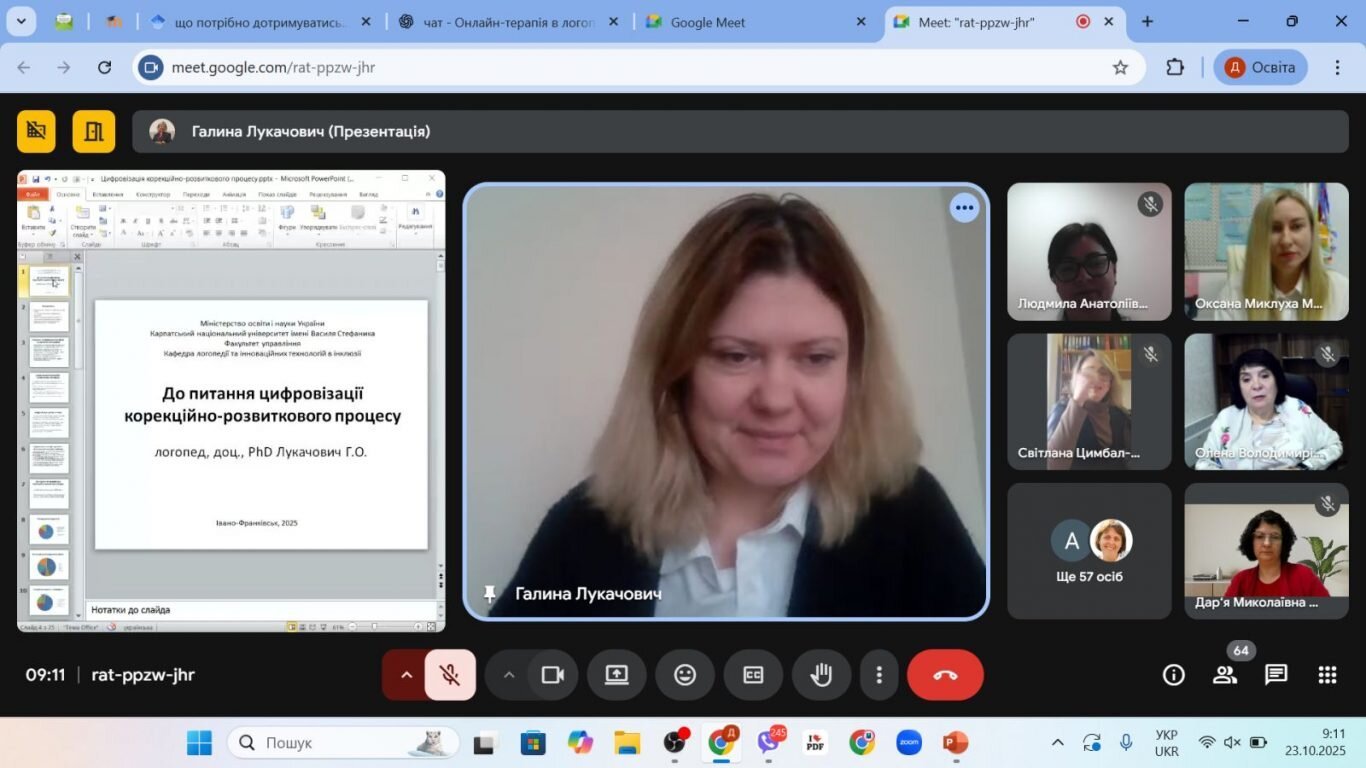Image resolution: width=1366 pixels, height=768 pixels.
Task: Open the participants list icon
Action: click(x=1225, y=675)
